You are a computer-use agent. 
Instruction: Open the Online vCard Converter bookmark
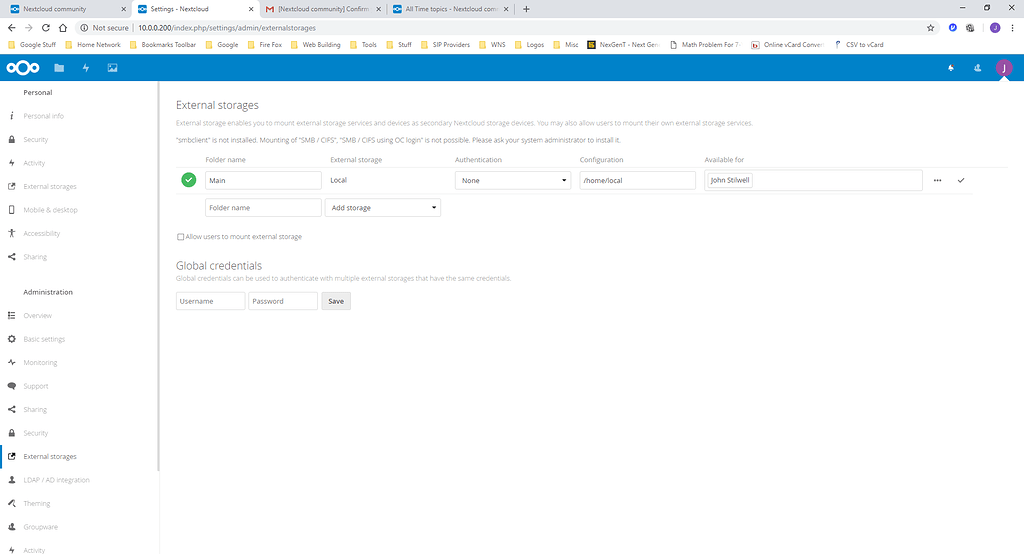pyautogui.click(x=787, y=45)
